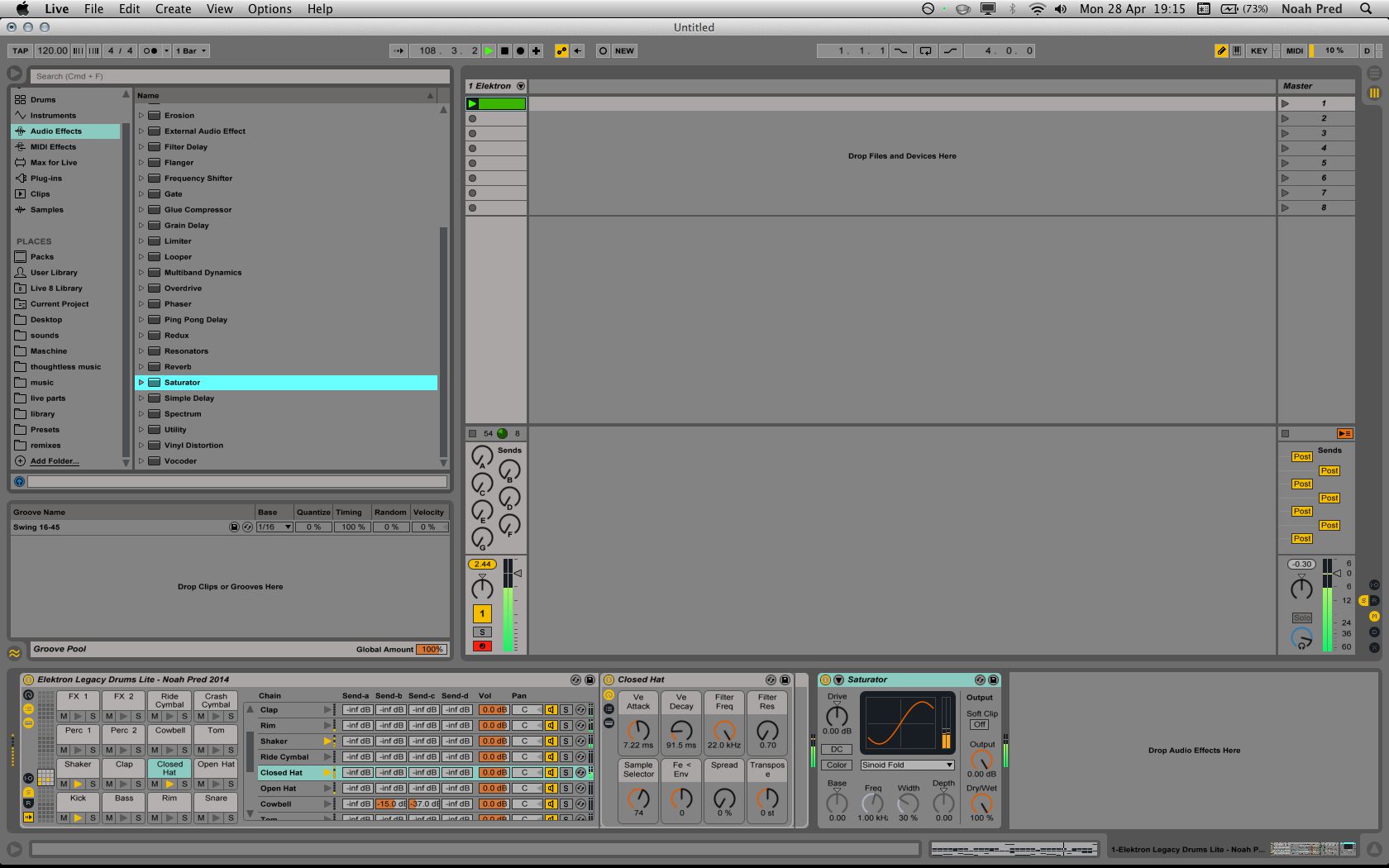Toggle automation arm icon

pos(561,50)
